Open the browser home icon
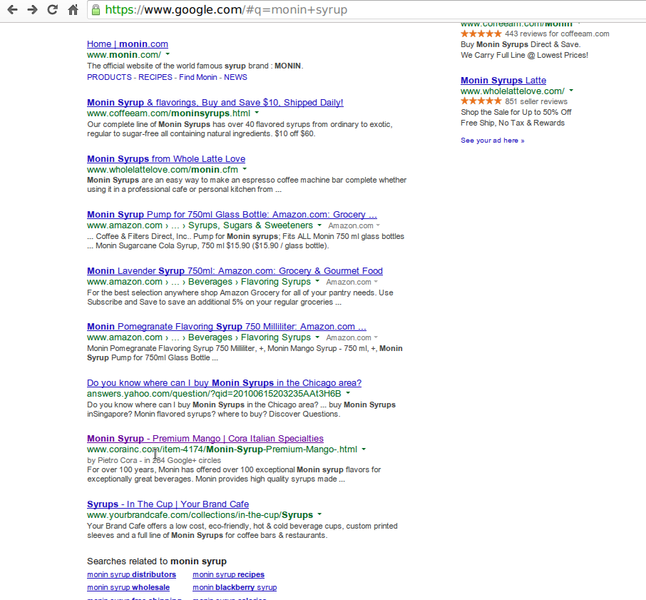The height and width of the screenshot is (600, 646). pos(73,9)
